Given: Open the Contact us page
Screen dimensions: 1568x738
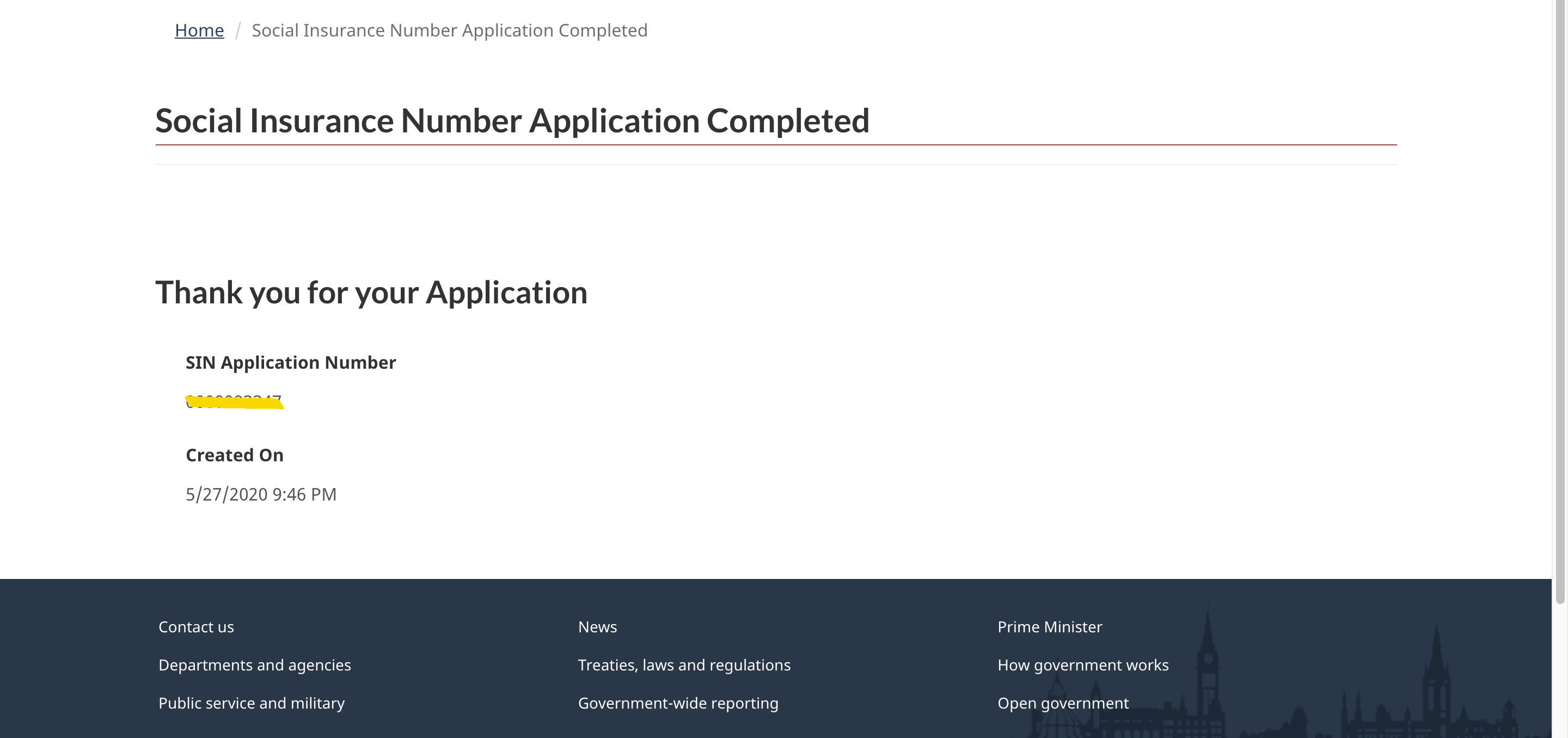Looking at the screenshot, I should click(196, 626).
